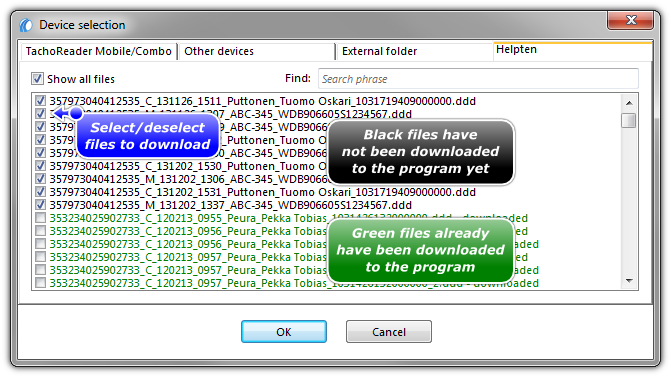Confirm selection with OK button

point(284,332)
